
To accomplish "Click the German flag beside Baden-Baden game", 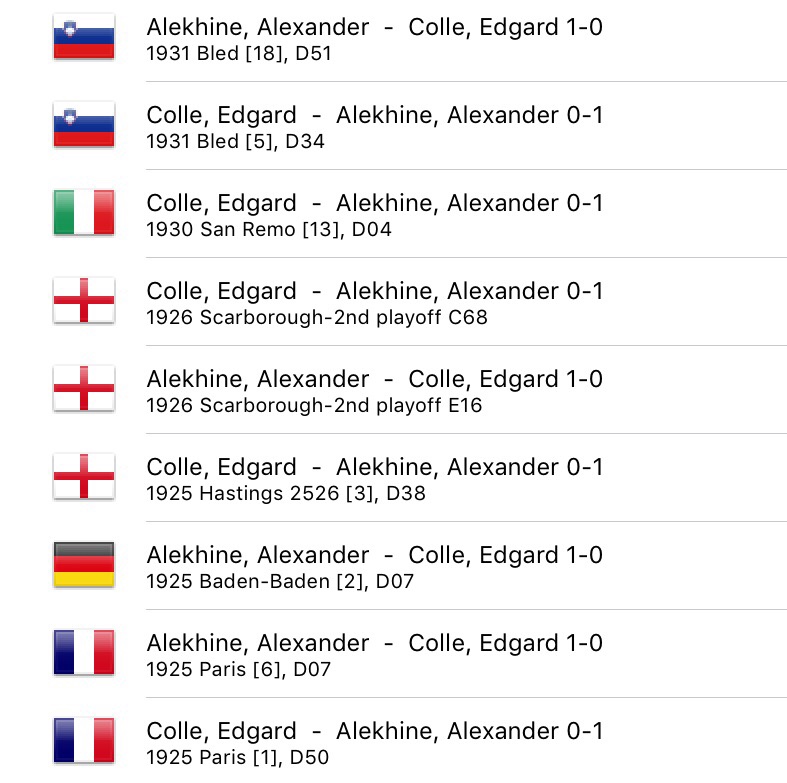I will pos(84,566).
